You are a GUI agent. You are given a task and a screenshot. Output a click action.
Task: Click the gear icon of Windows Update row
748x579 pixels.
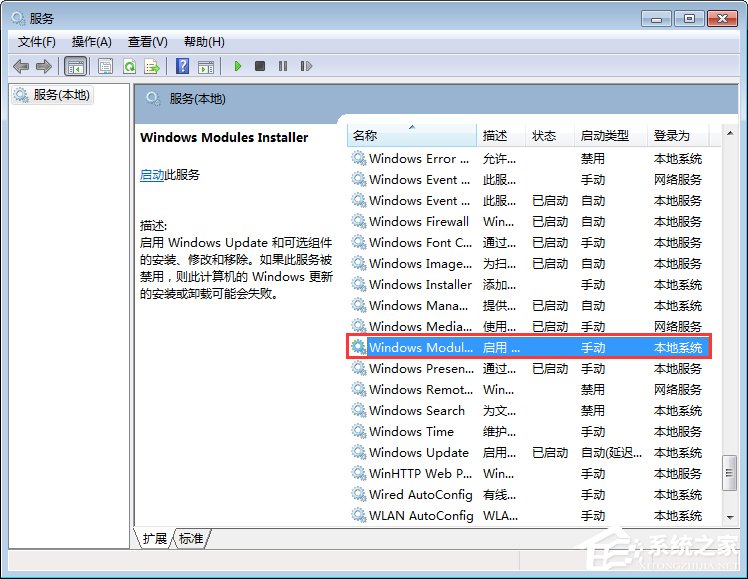358,452
